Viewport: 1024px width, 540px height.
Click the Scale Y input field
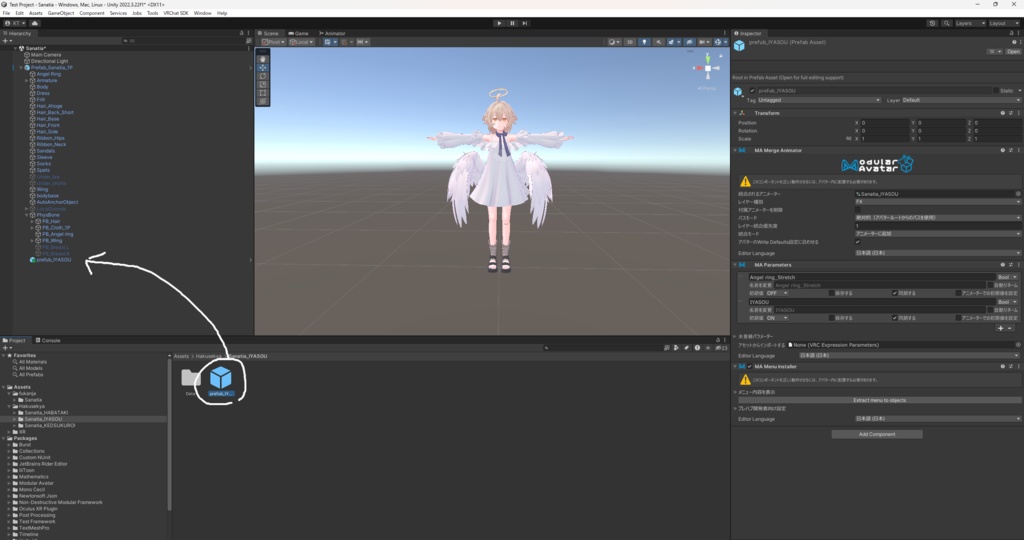pyautogui.click(x=940, y=138)
